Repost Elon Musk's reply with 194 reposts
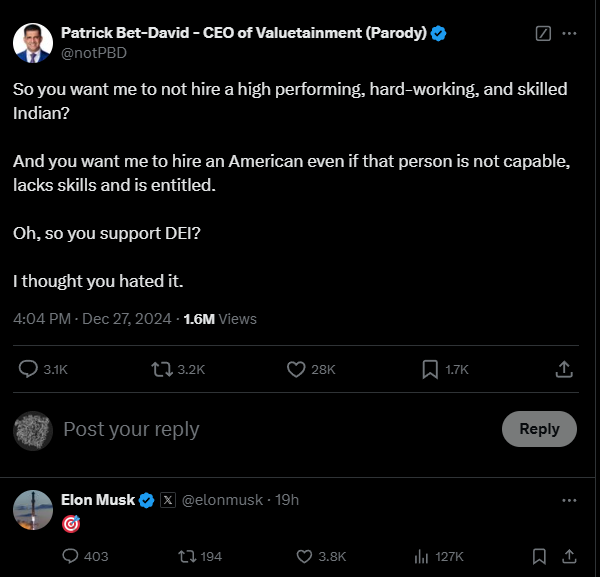Screen dimensions: 600x577 [186, 556]
